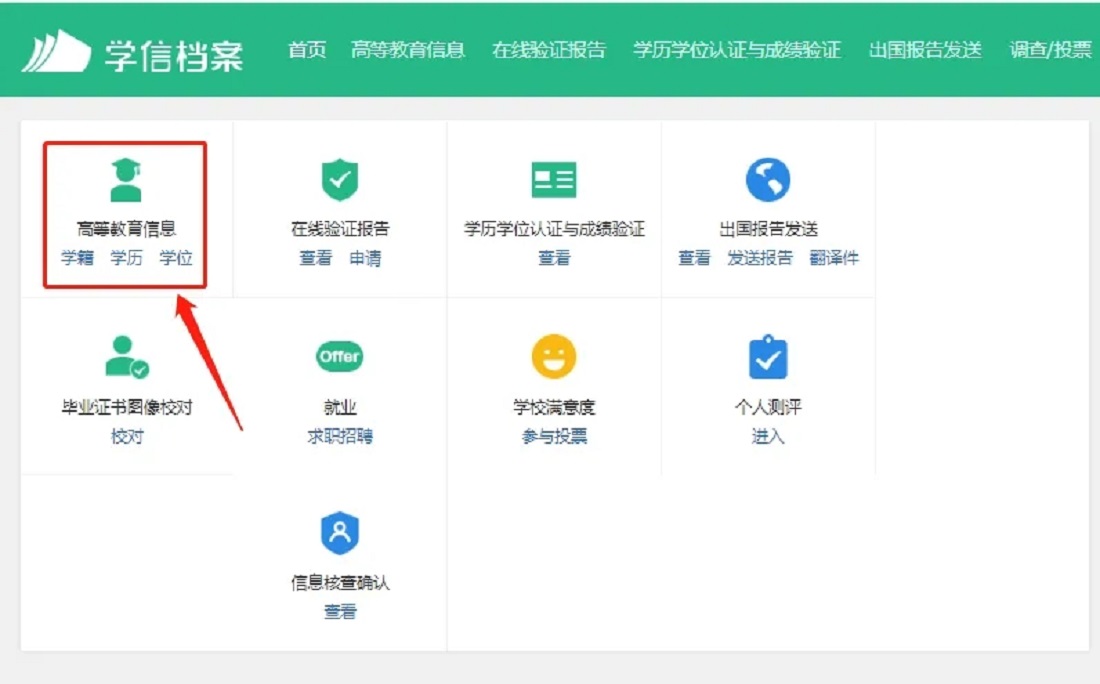Click the 信息核查确认 blue person icon
Screen dimensions: 1100x684
coord(339,534)
